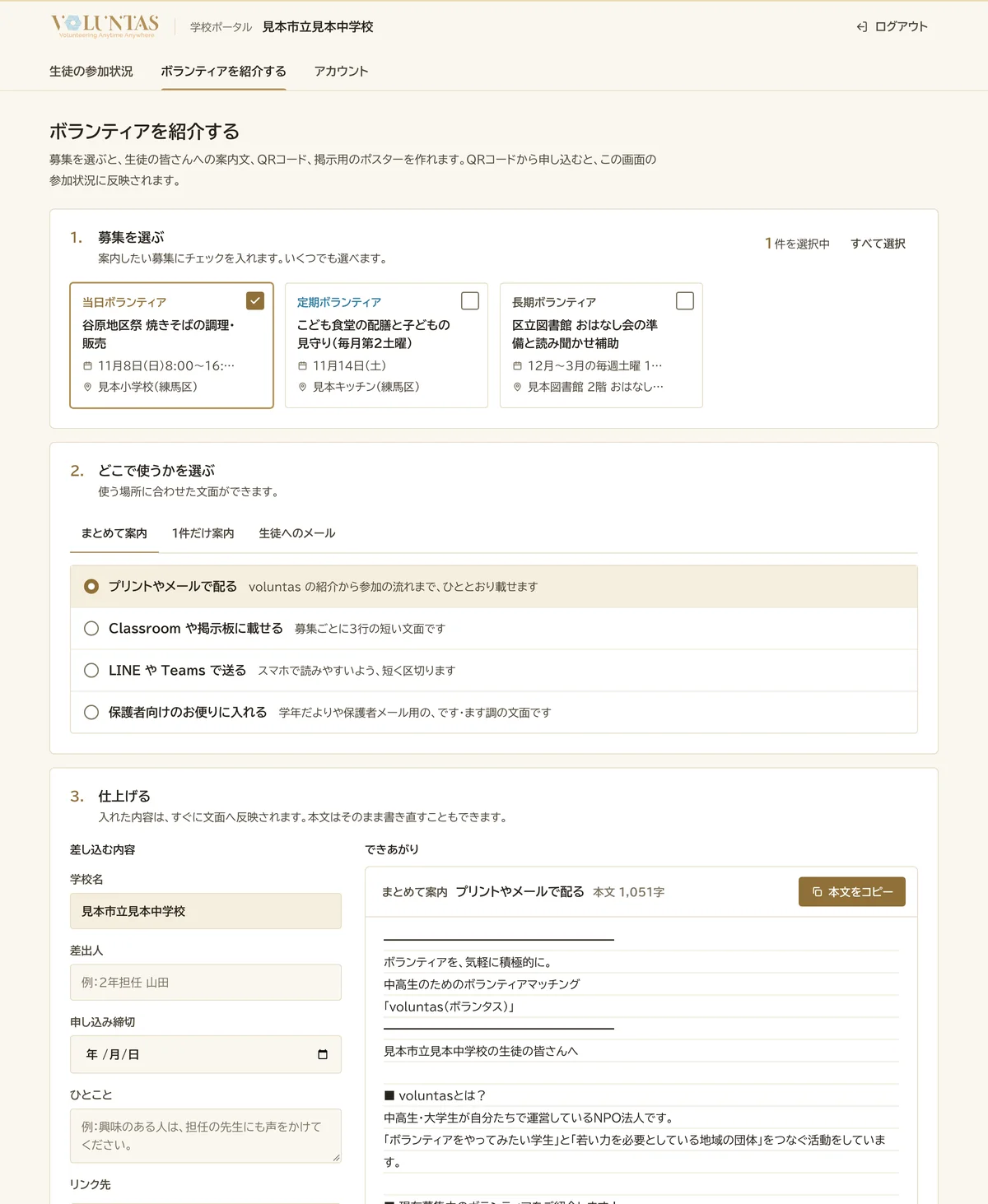Image resolution: width=988 pixels, height=1204 pixels.
Task: Check the こども食堂の配膳 recruitment checkbox
Action: 470,300
